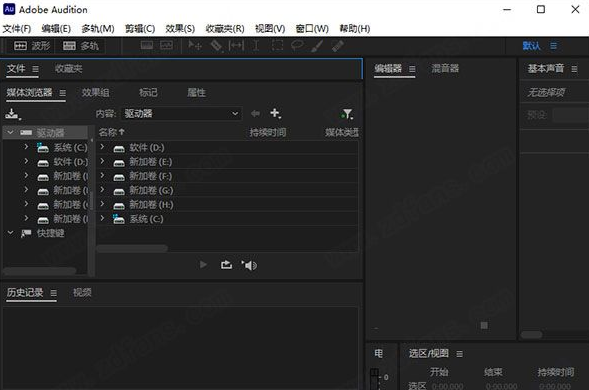Image resolution: width=589 pixels, height=390 pixels.
Task: Expand 新加卷 (H:) row in list
Action: [x=102, y=204]
